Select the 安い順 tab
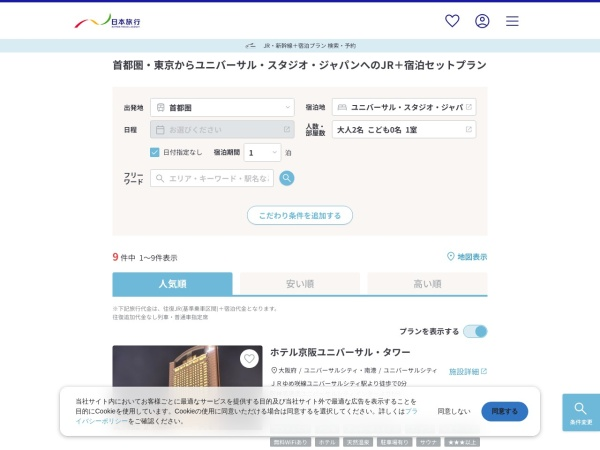This screenshot has width=600, height=450. (300, 284)
